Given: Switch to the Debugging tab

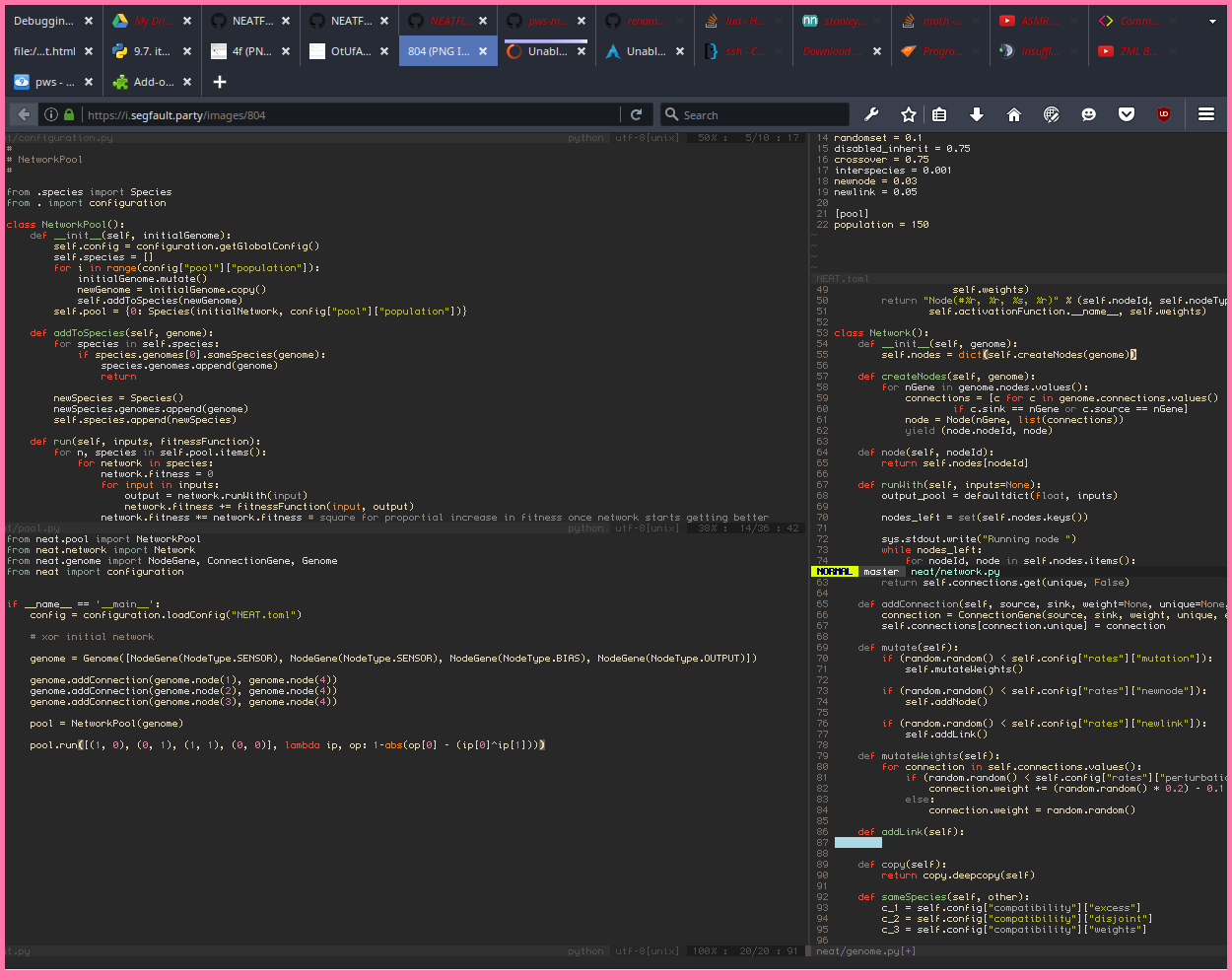Looking at the screenshot, I should coord(43,21).
